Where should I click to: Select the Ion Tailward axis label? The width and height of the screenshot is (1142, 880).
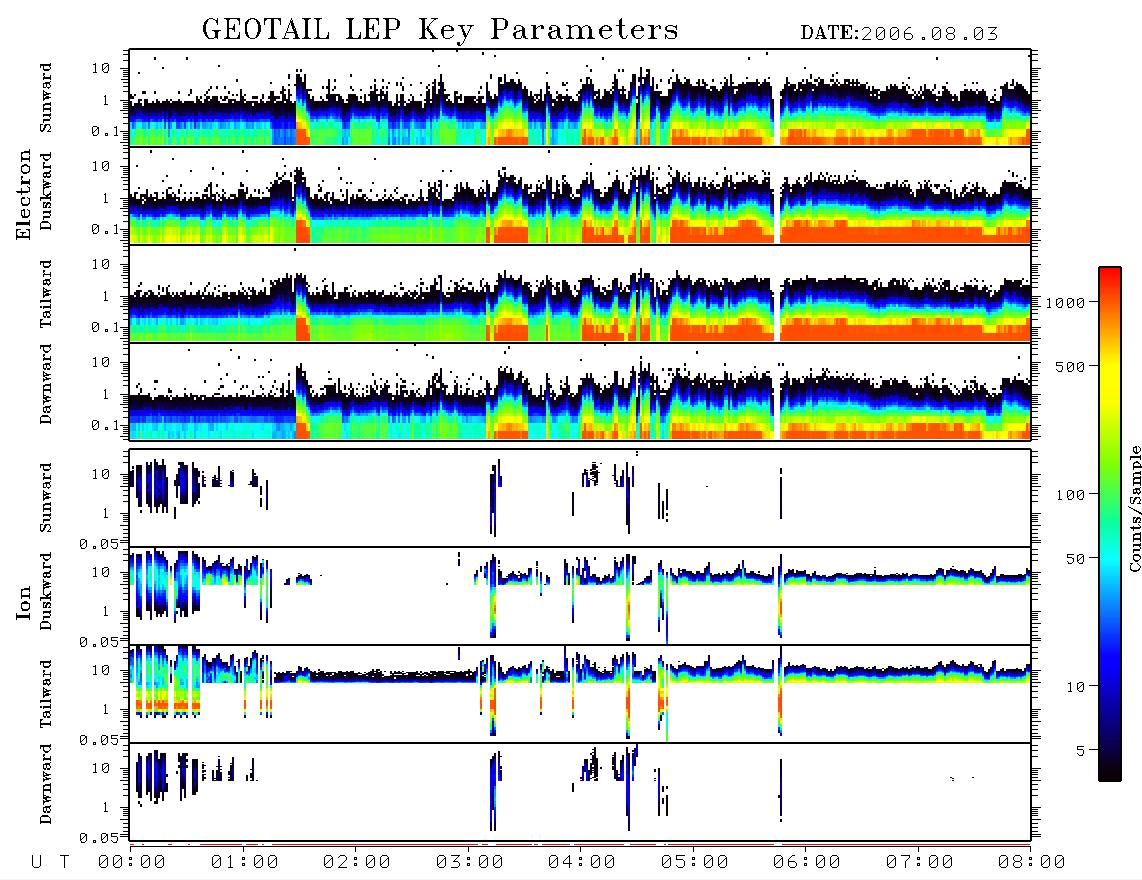tap(46, 694)
